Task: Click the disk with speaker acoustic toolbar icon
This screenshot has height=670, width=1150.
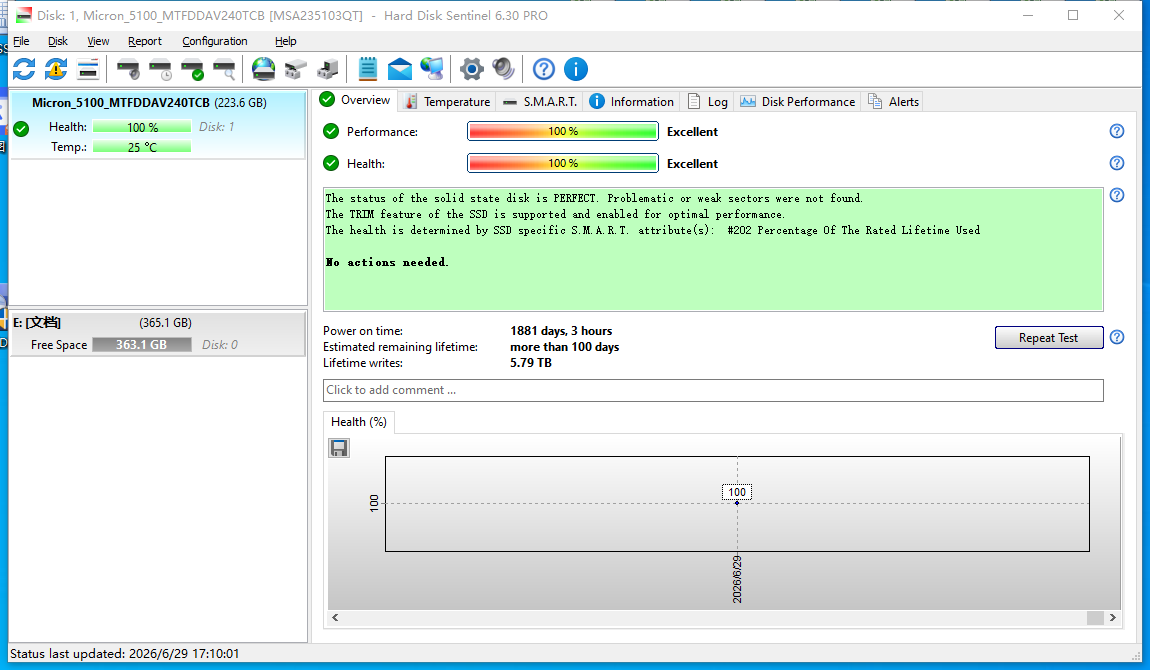Action: click(128, 70)
